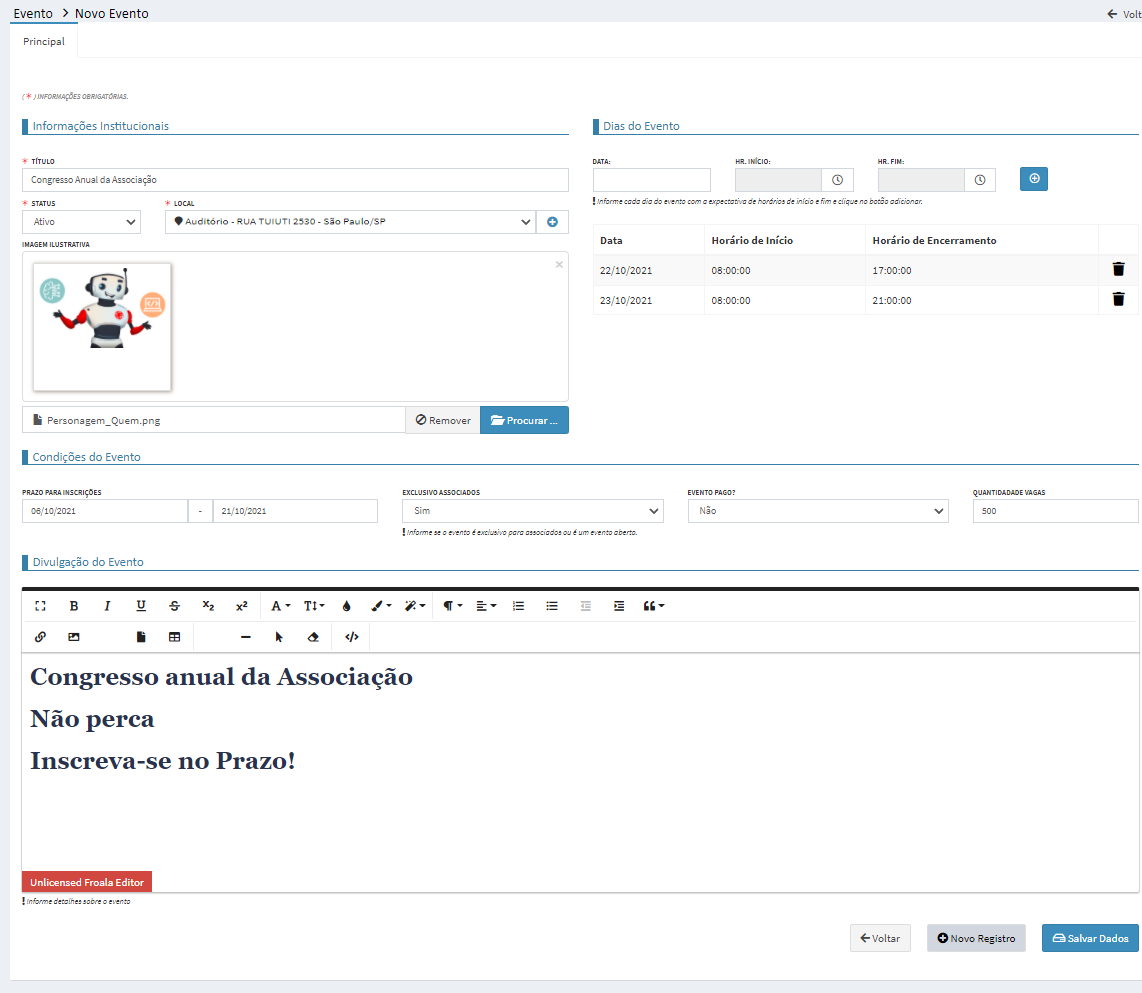1142x993 pixels.
Task: Click the add event day plus button
Action: pos(1034,179)
